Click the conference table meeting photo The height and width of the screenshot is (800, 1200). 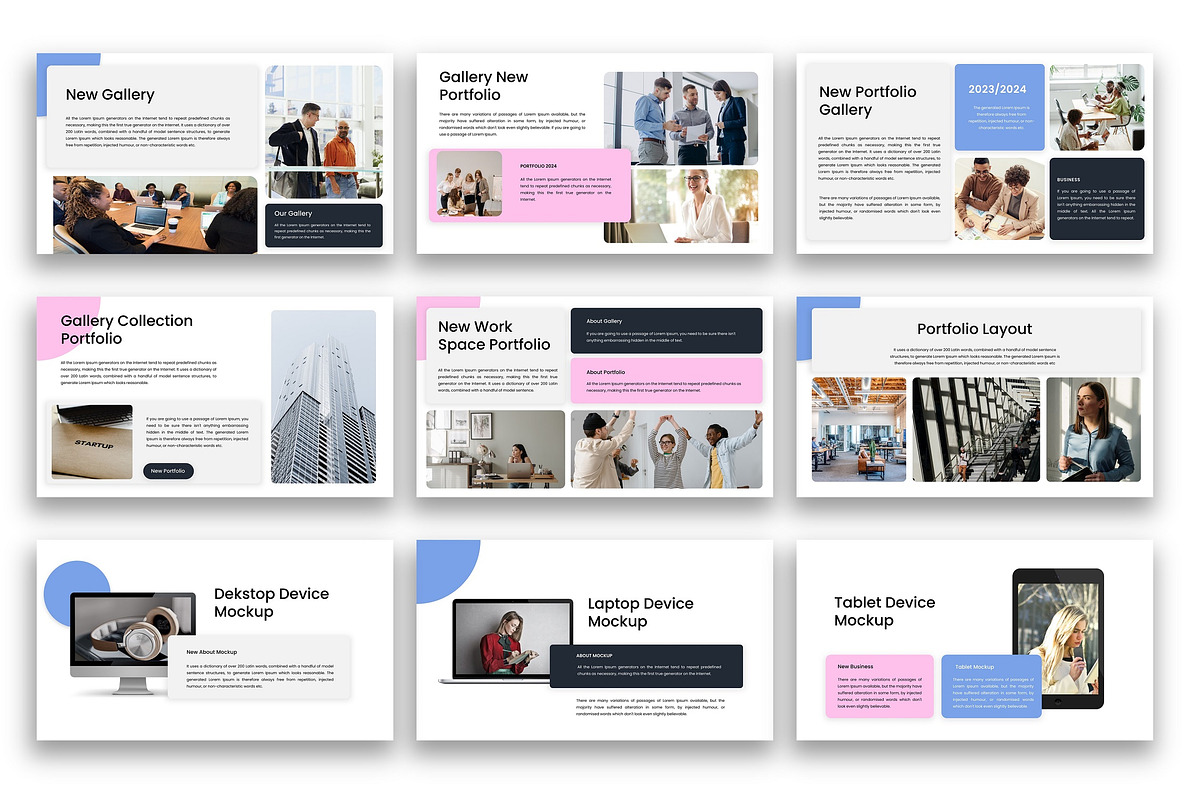pyautogui.click(x=155, y=215)
